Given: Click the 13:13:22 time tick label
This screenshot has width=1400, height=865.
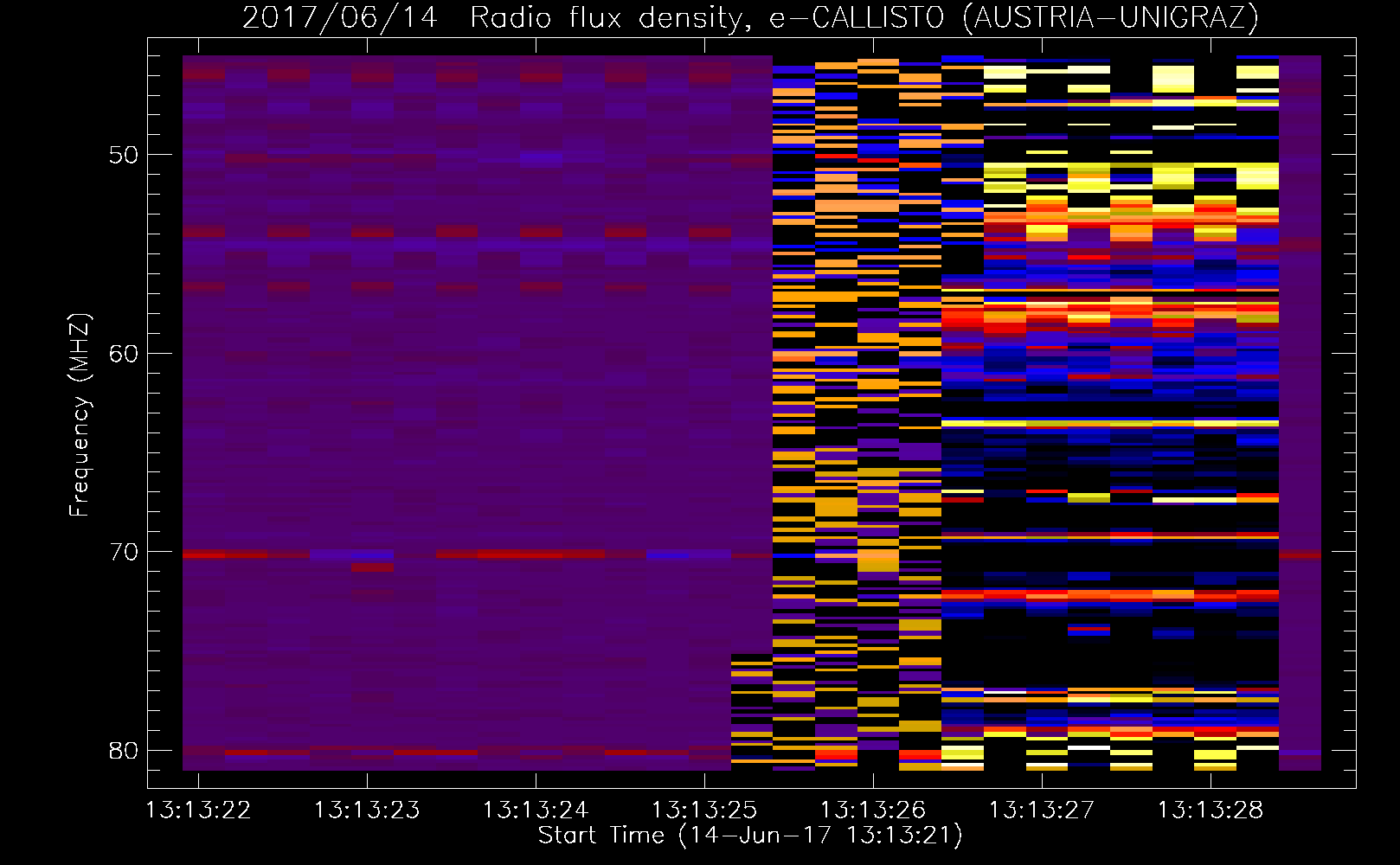Looking at the screenshot, I should click(x=198, y=811).
